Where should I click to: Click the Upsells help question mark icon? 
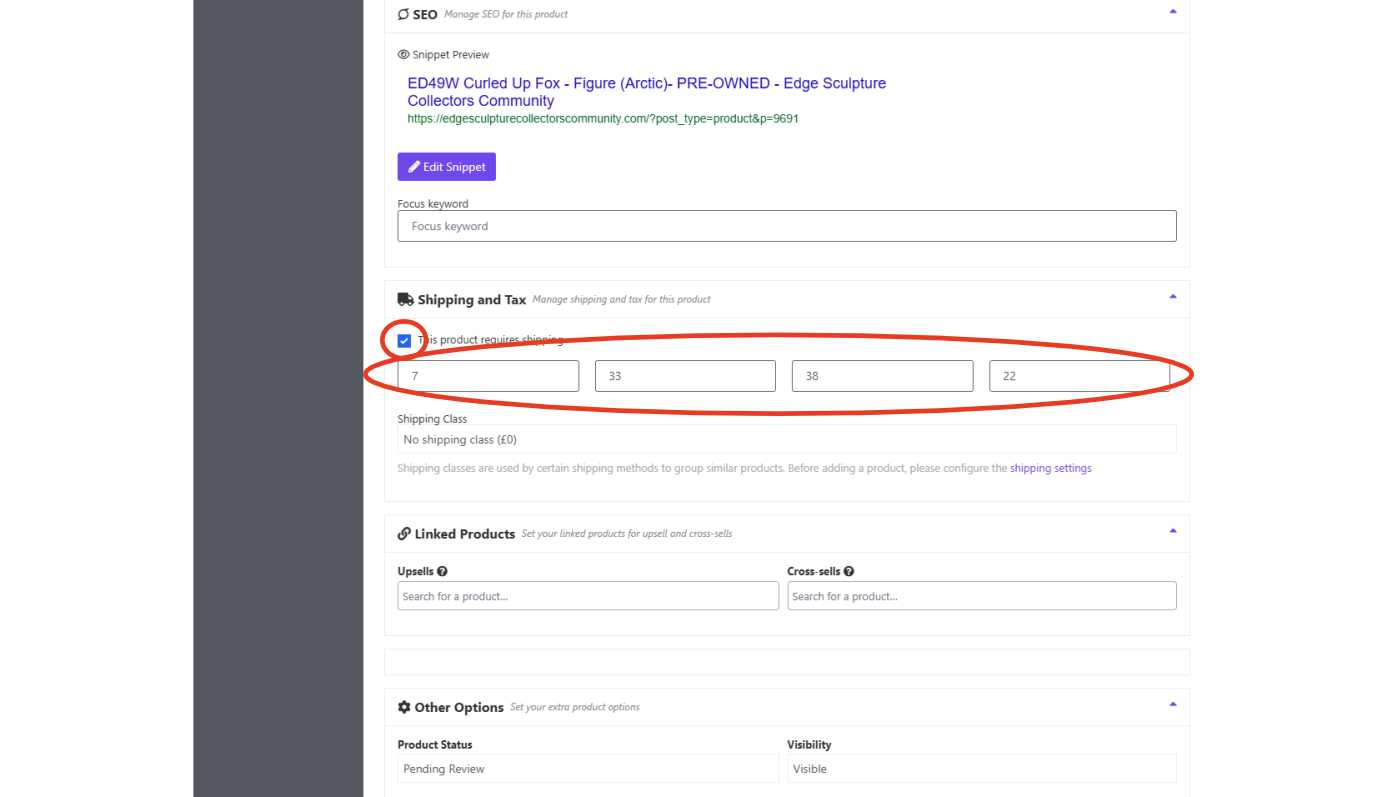(x=442, y=572)
